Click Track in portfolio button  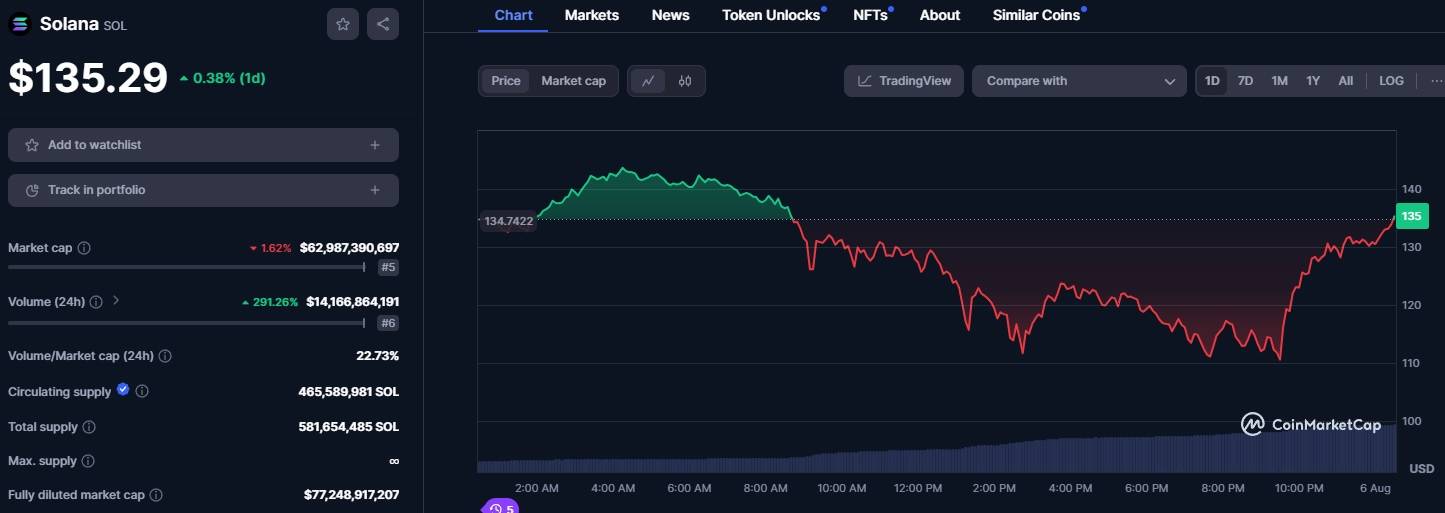coord(203,190)
